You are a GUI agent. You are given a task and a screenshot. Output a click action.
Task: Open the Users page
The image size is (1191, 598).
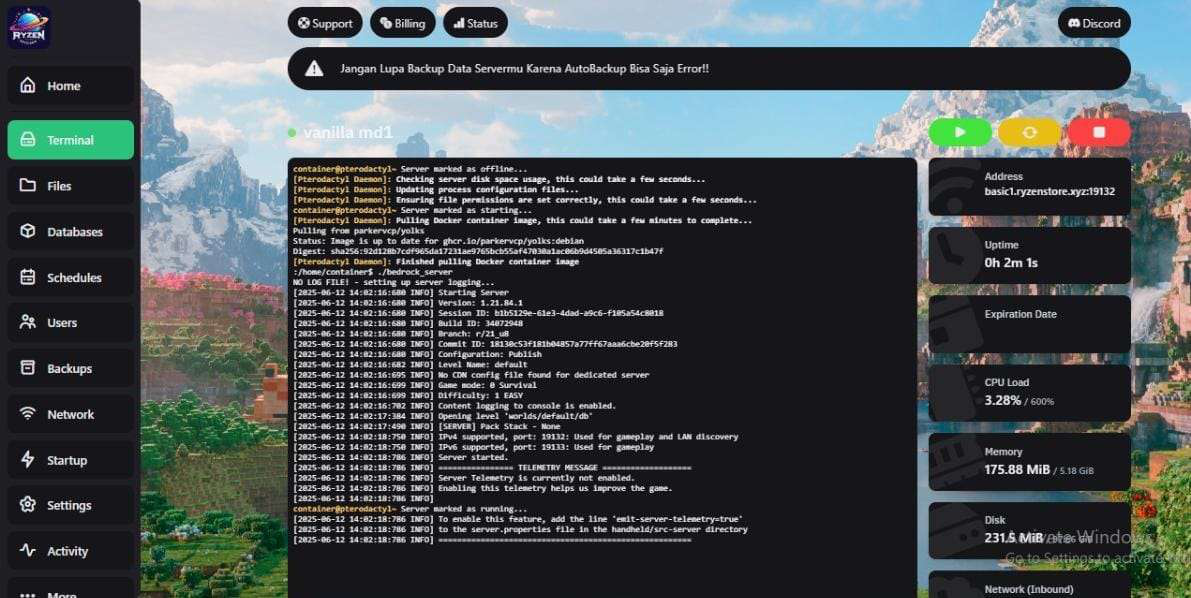coord(71,323)
